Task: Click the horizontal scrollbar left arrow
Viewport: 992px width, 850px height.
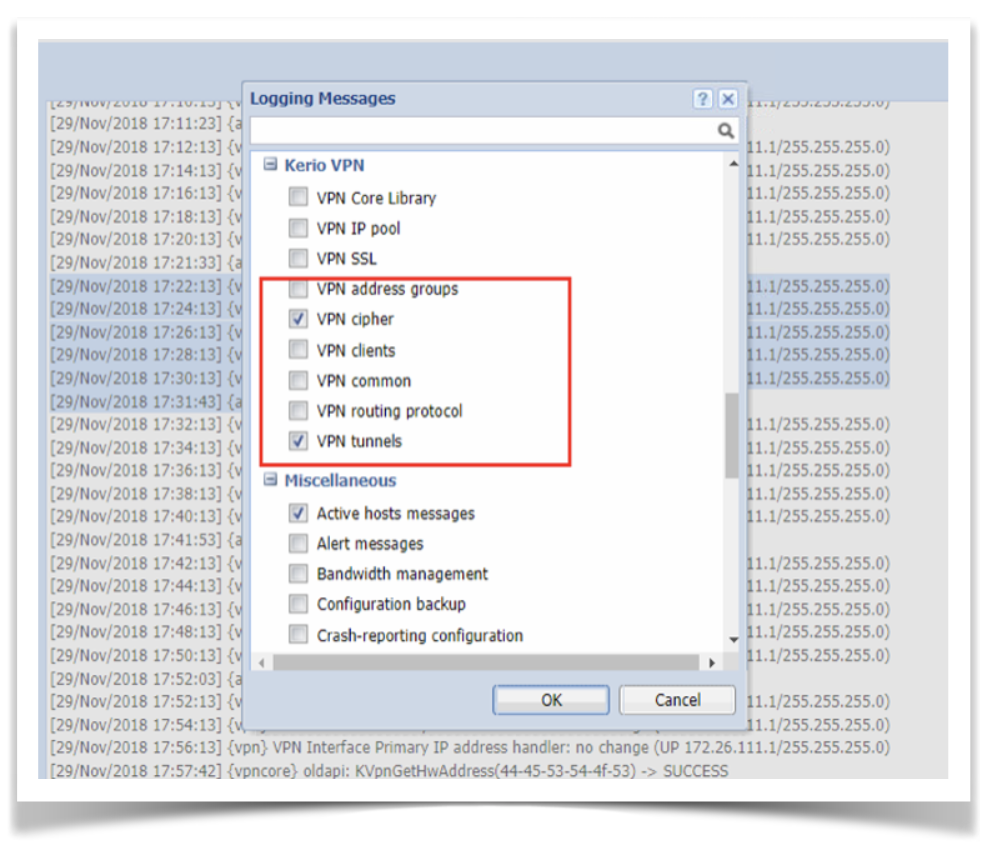Action: point(262,663)
